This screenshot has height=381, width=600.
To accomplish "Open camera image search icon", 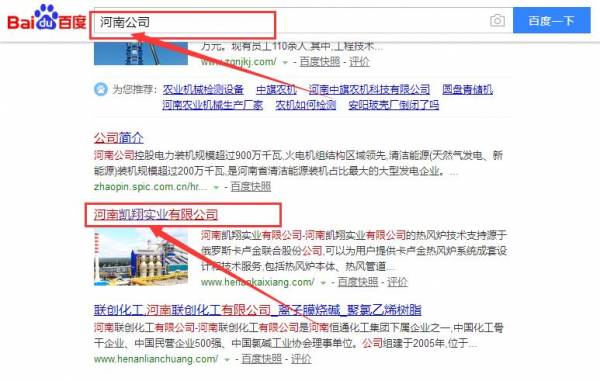I will pyautogui.click(x=497, y=20).
